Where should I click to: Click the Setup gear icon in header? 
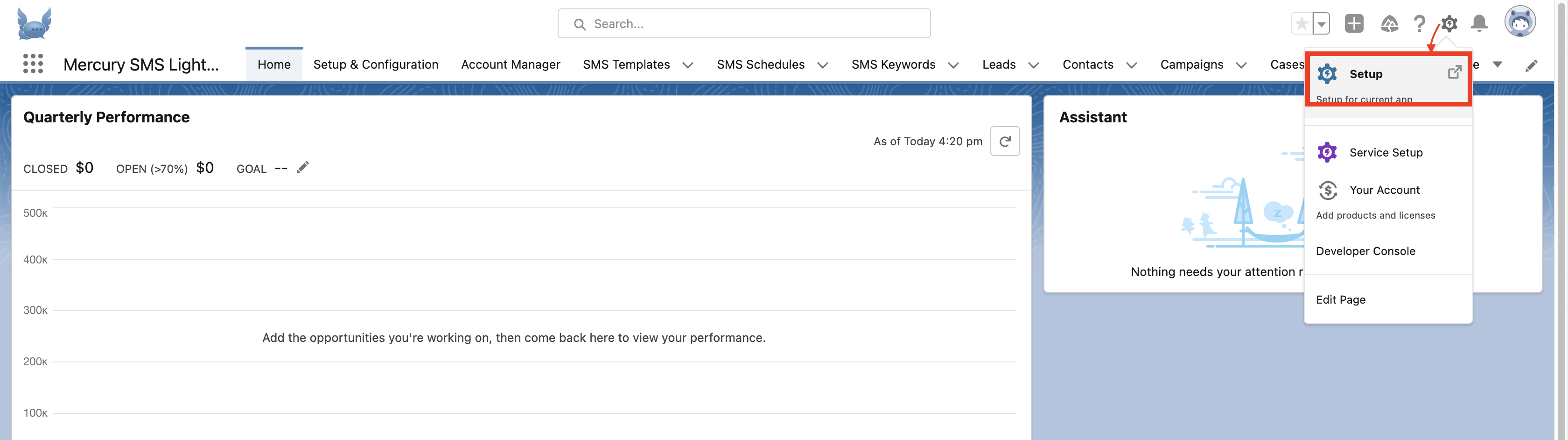point(1449,24)
